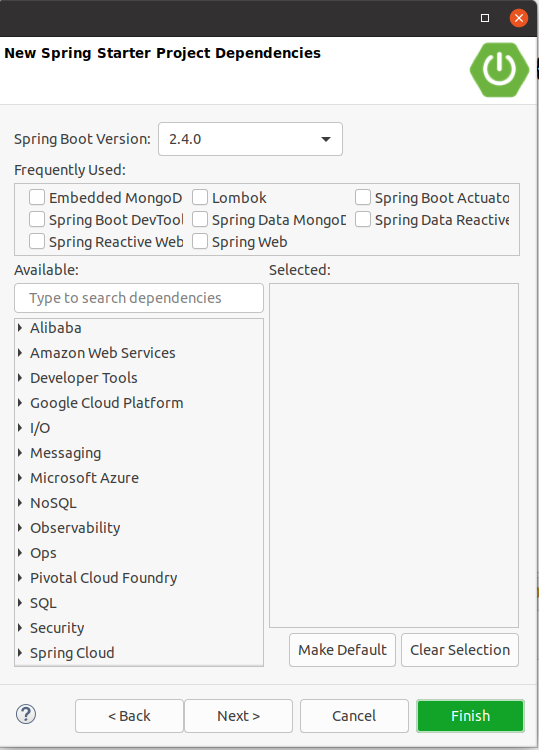Enable Spring Data Reactive checkbox
The width and height of the screenshot is (539, 750).
[x=363, y=220]
